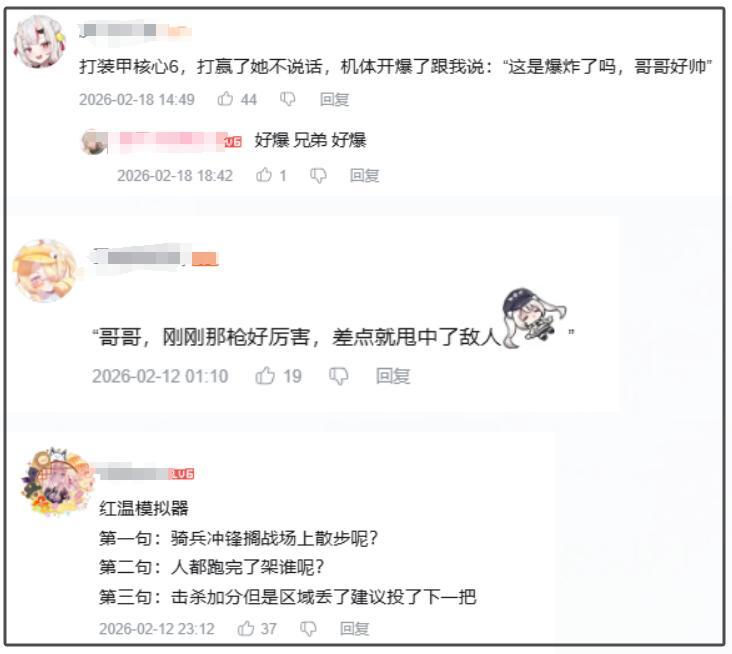Click the pink blurred username of reply author
This screenshot has height=654, width=732.
point(167,140)
